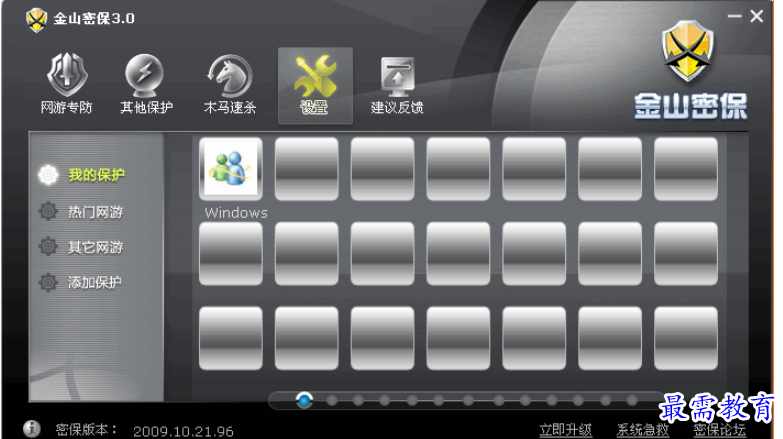
Task: Click the gear icon beside 热门网游
Action: click(48, 211)
